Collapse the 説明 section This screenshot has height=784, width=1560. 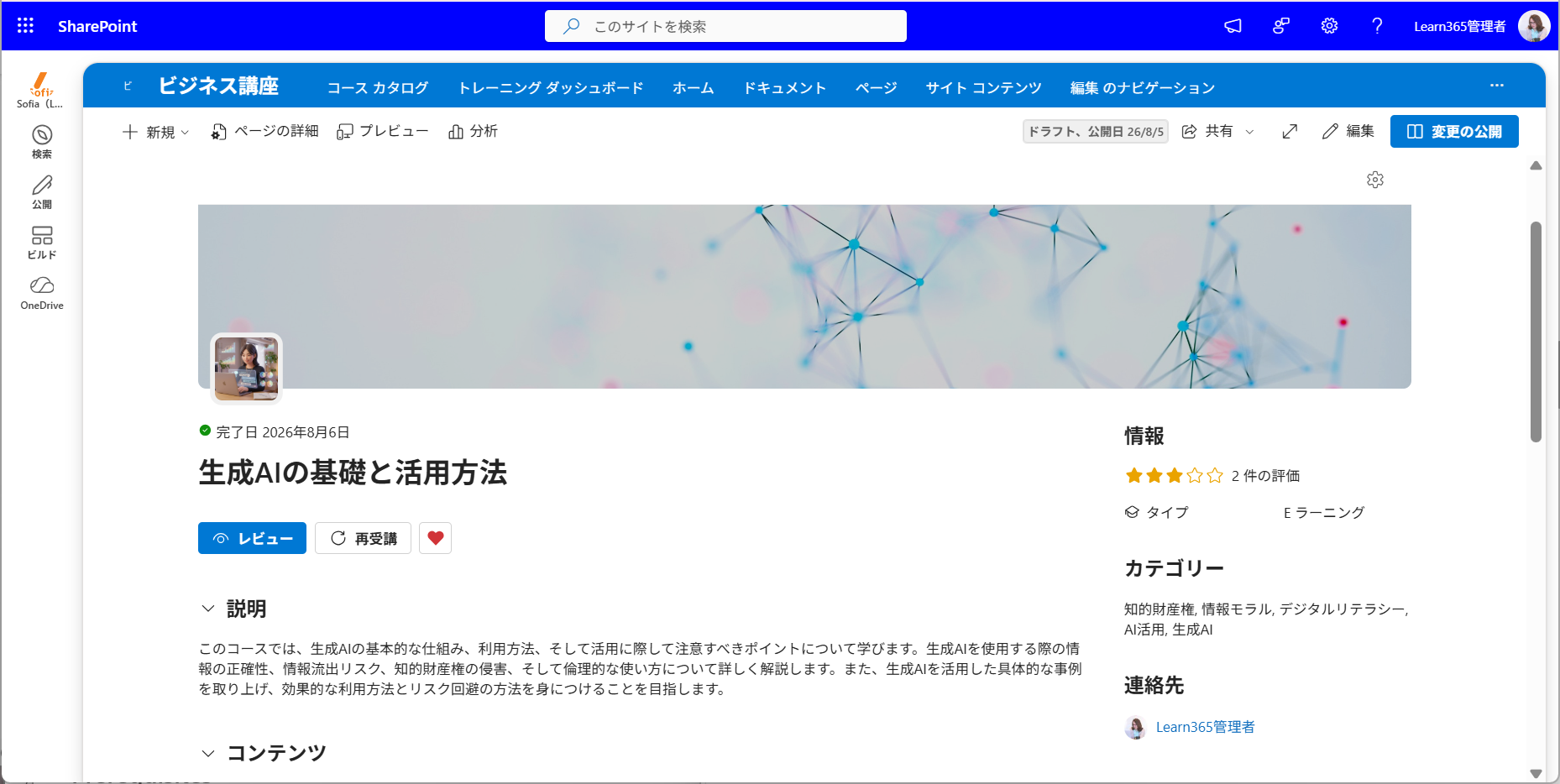[x=208, y=609]
